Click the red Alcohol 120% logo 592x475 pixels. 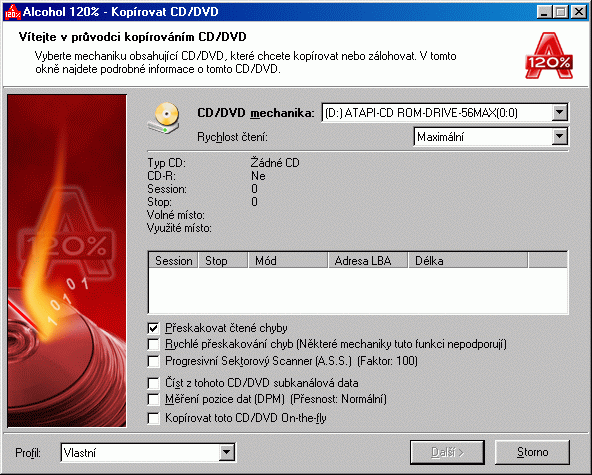[549, 56]
